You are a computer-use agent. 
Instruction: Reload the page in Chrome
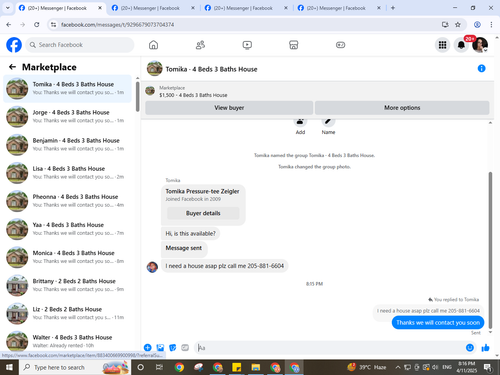[37, 24]
